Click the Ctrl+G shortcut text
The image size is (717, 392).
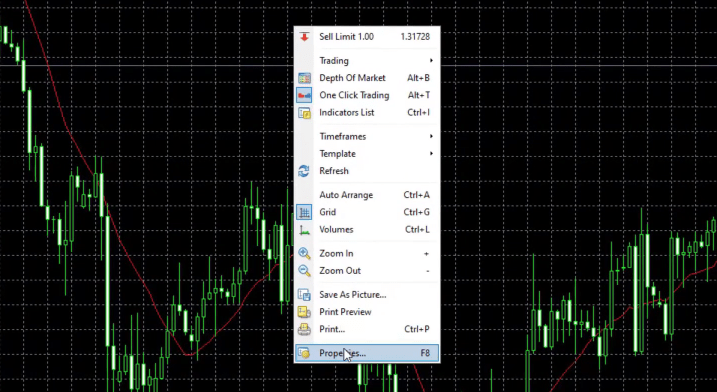417,212
